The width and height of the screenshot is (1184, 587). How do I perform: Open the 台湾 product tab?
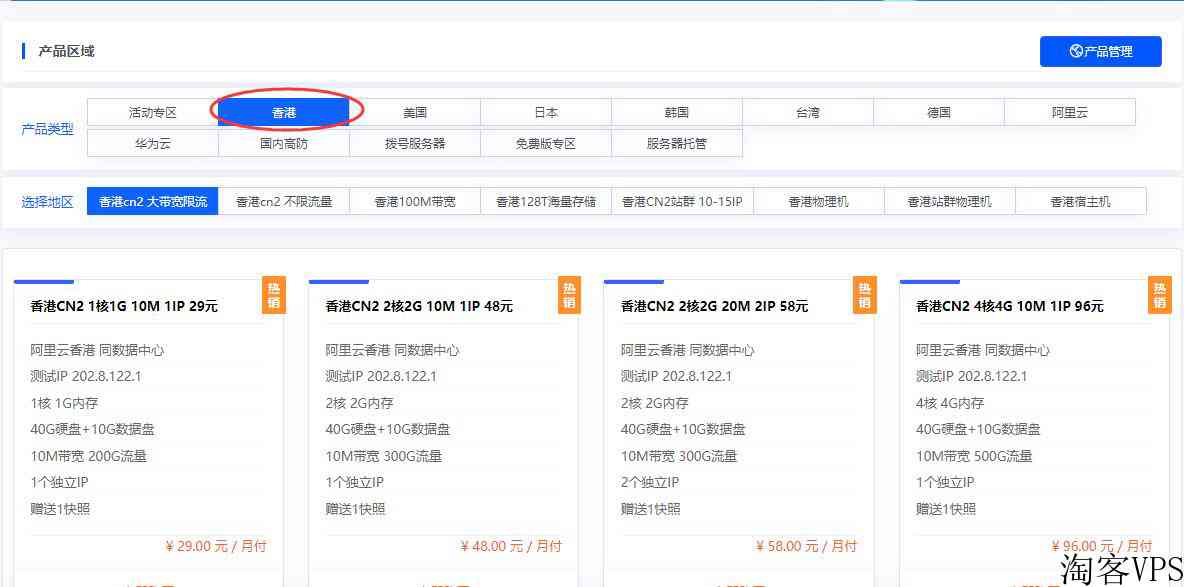(808, 113)
